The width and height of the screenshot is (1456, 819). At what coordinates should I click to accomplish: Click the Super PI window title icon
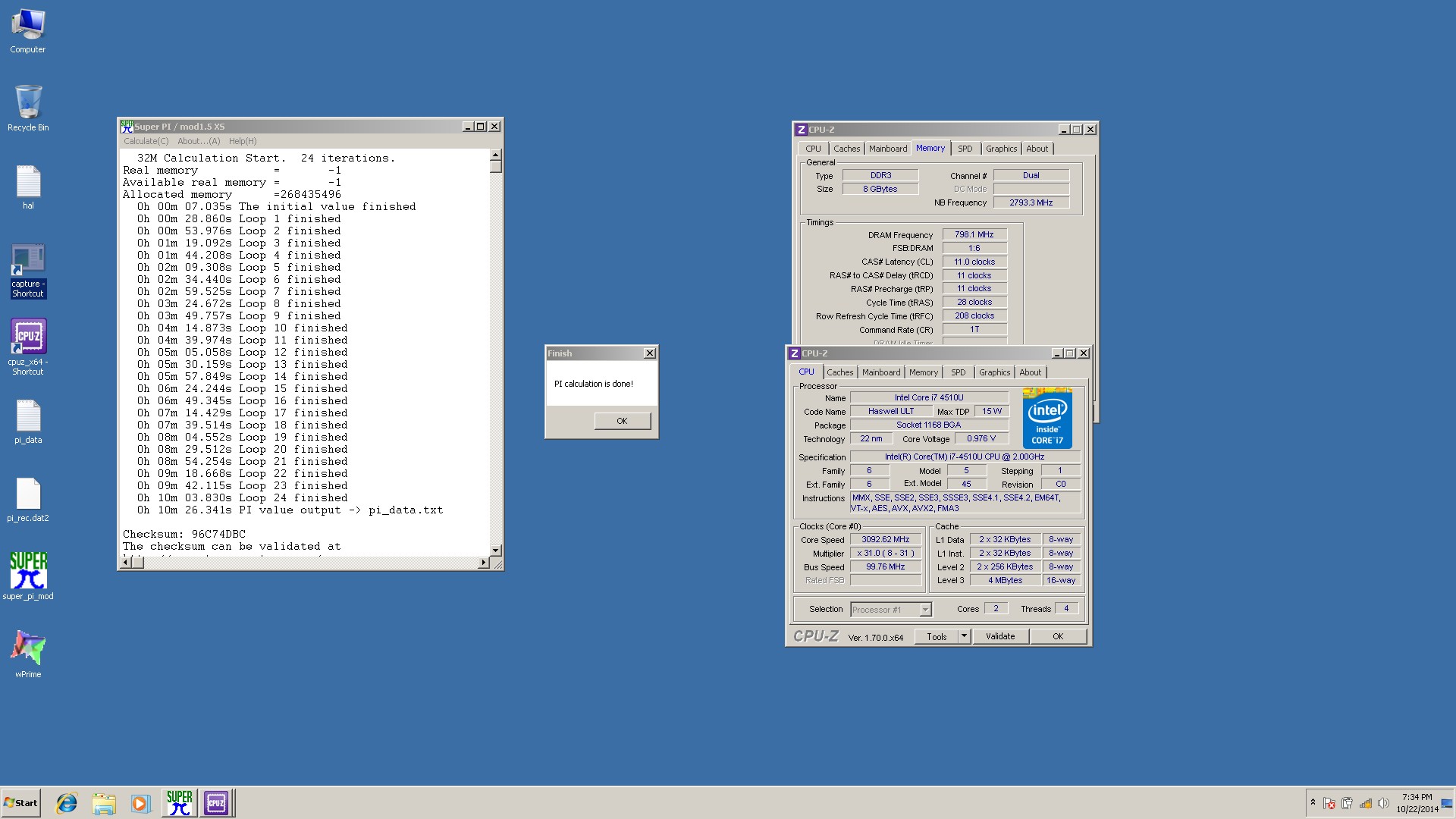click(127, 127)
